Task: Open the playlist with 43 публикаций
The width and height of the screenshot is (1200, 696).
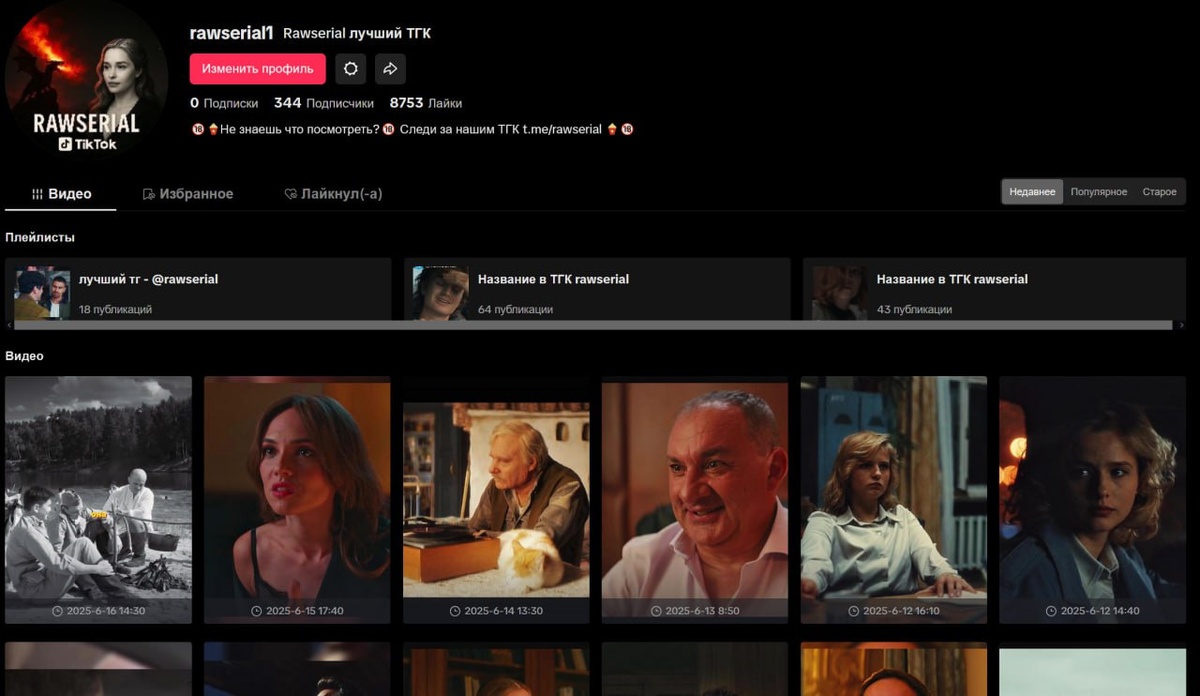Action: pos(996,289)
